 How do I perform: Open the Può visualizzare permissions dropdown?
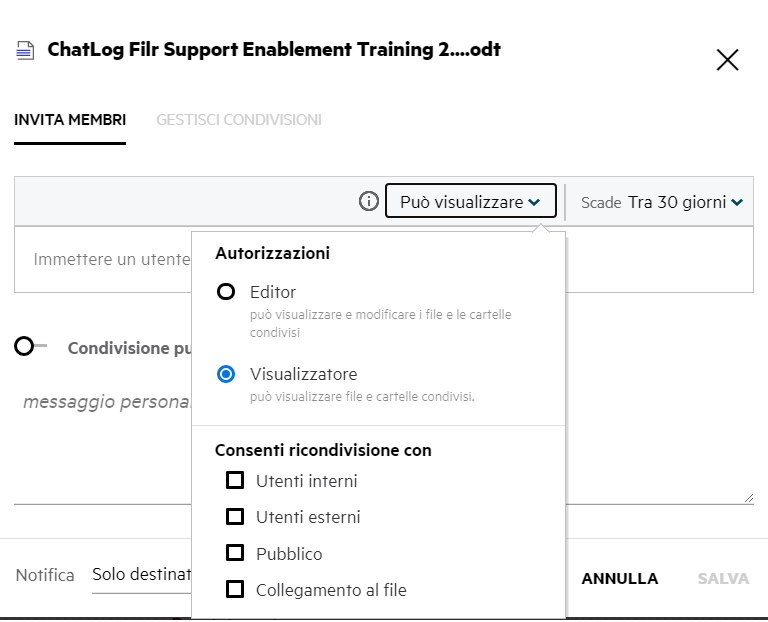pos(470,202)
